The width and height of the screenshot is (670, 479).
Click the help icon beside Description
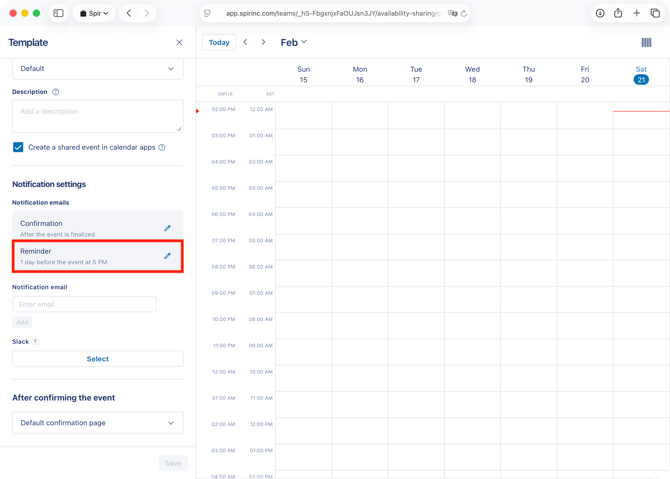click(x=55, y=92)
